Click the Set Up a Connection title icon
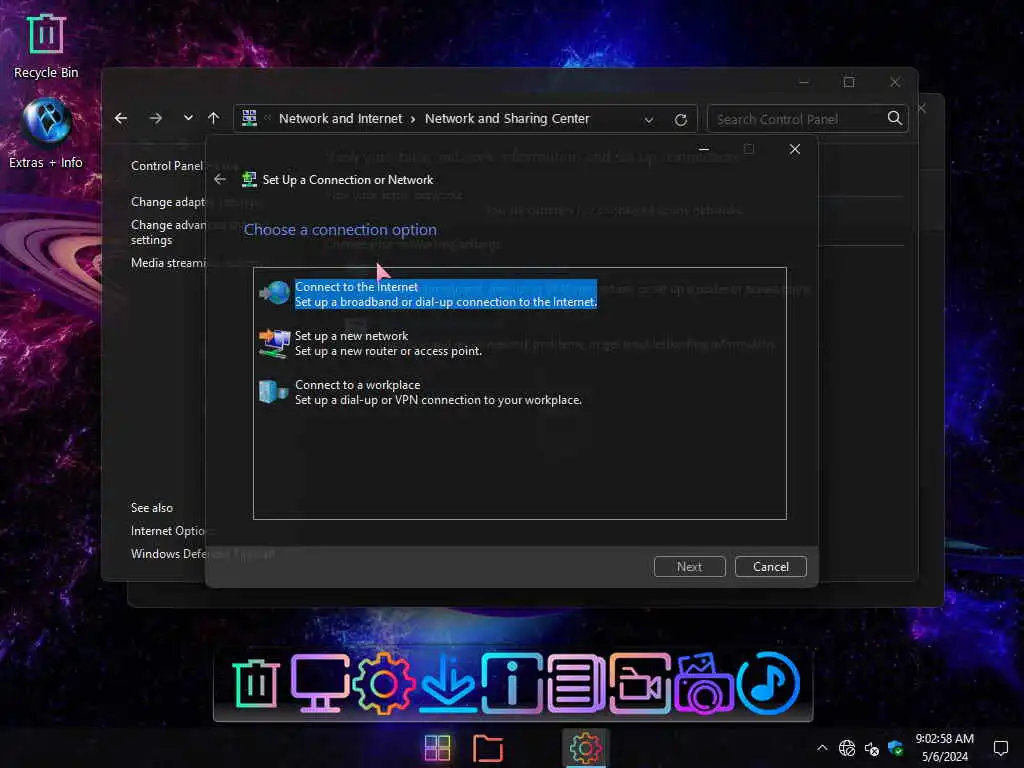 coord(249,180)
